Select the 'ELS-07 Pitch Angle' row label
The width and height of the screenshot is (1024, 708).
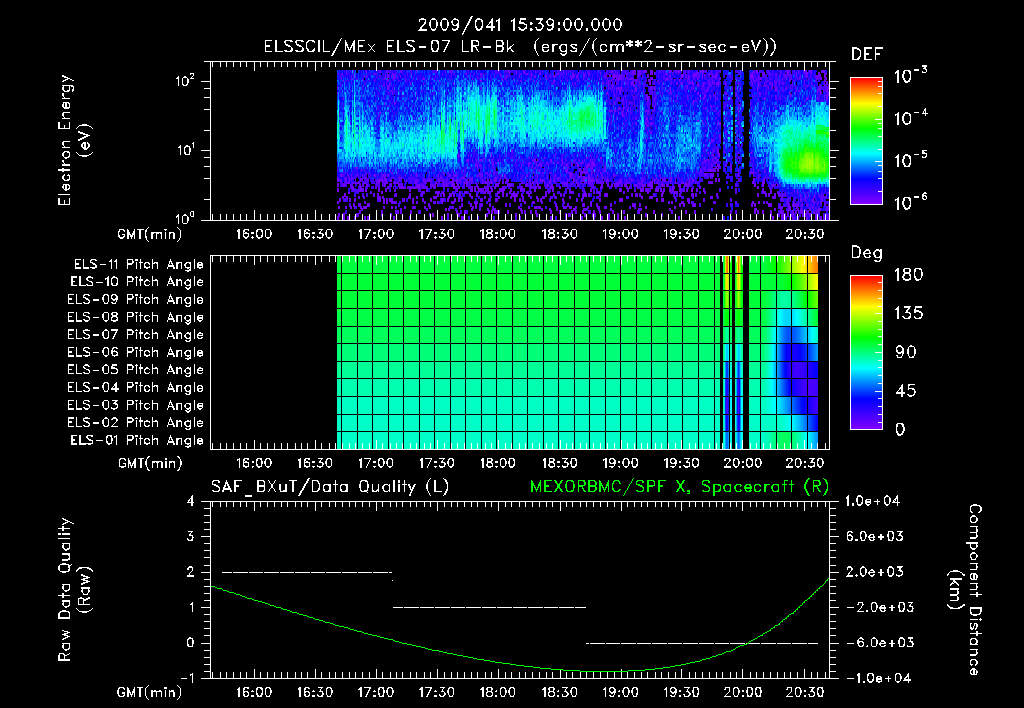135,335
